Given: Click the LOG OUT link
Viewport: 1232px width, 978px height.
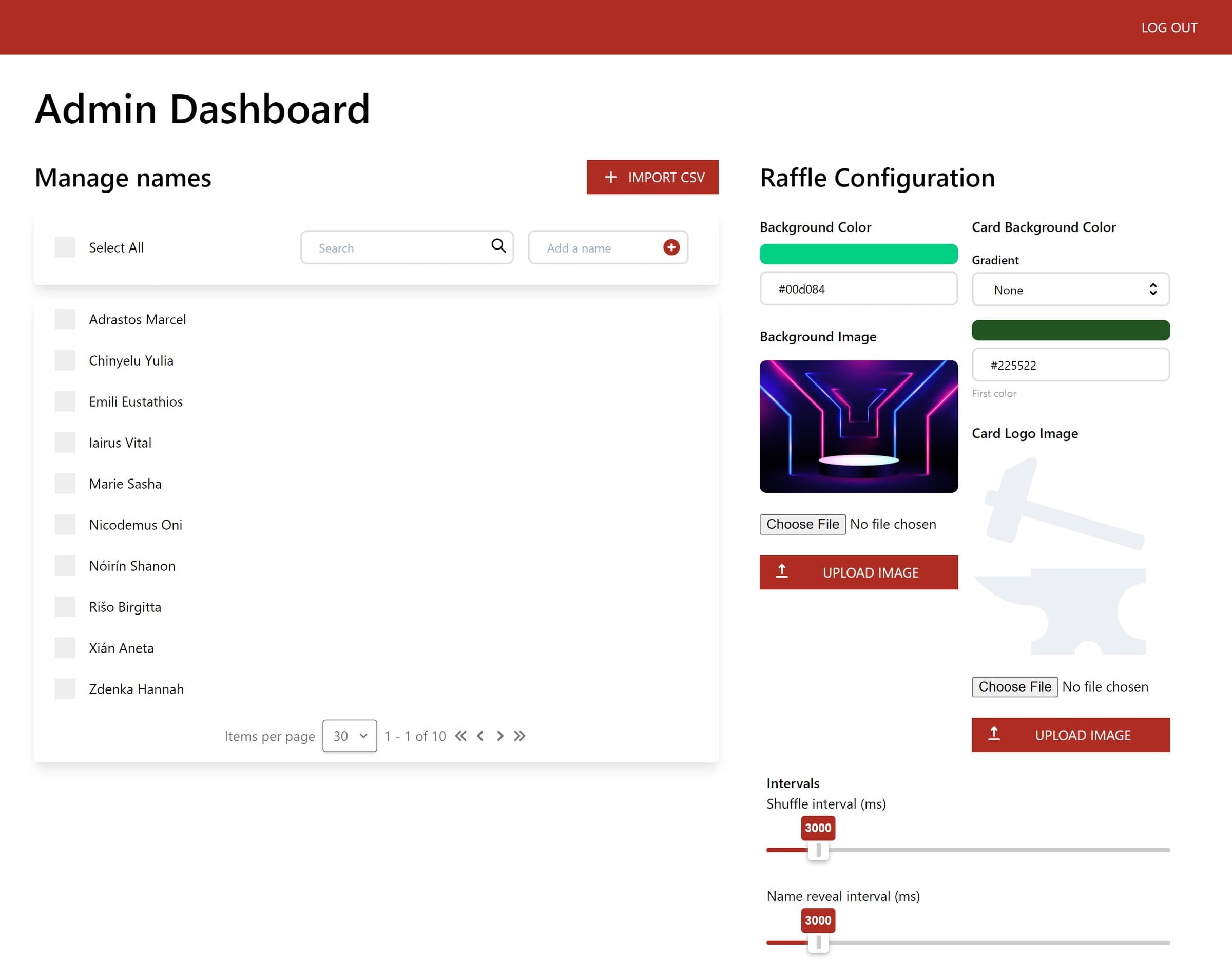Looking at the screenshot, I should (x=1169, y=27).
